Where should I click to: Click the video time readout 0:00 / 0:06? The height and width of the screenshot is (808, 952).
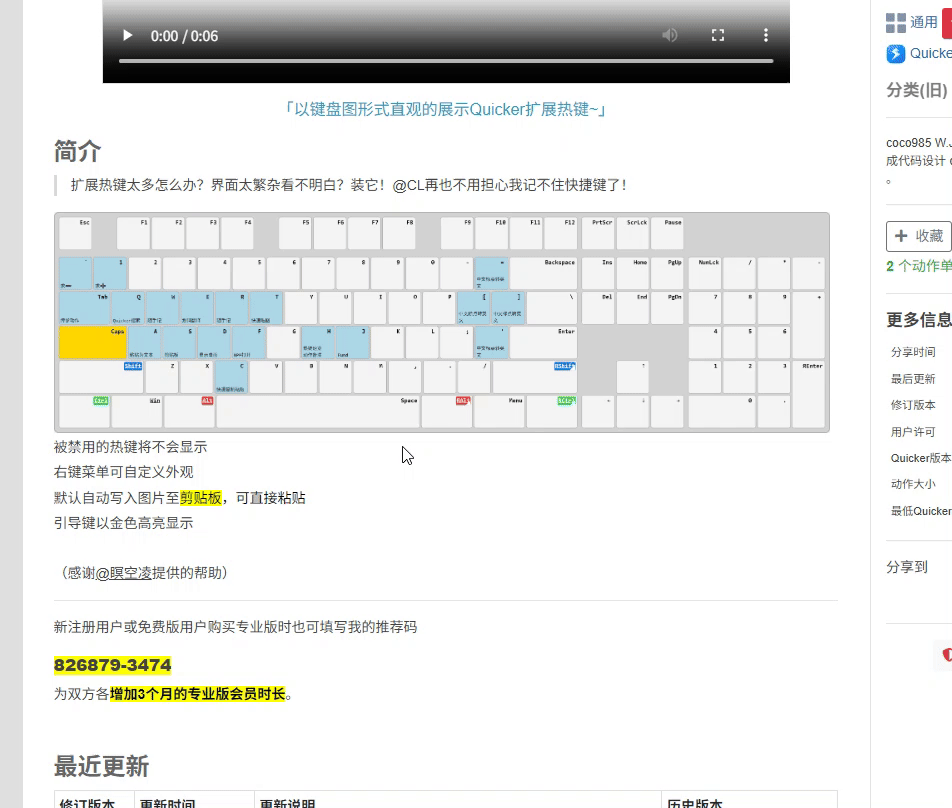point(184,36)
